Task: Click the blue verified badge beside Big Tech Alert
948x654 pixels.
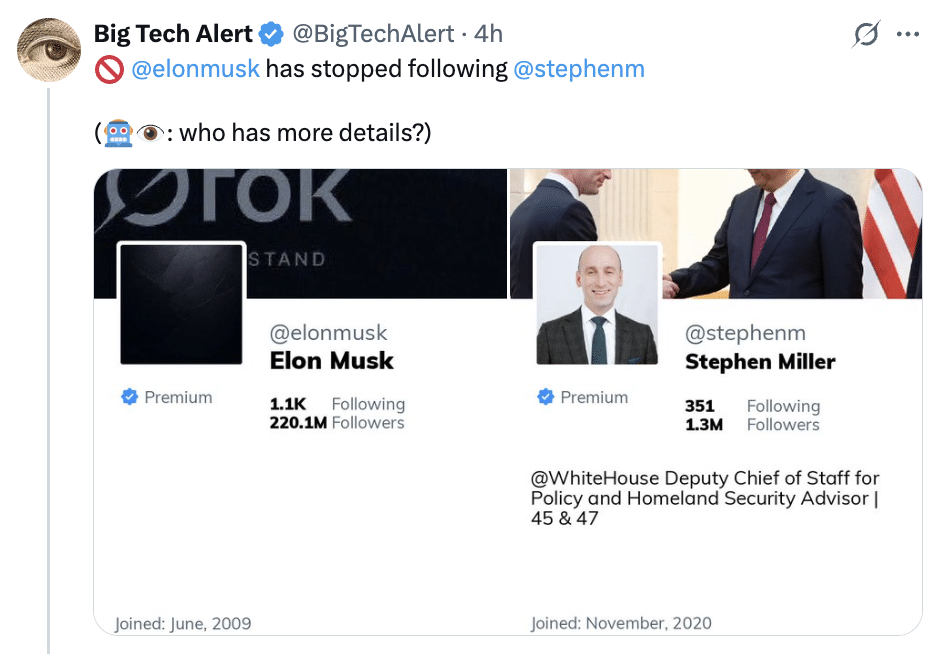Action: pos(271,35)
